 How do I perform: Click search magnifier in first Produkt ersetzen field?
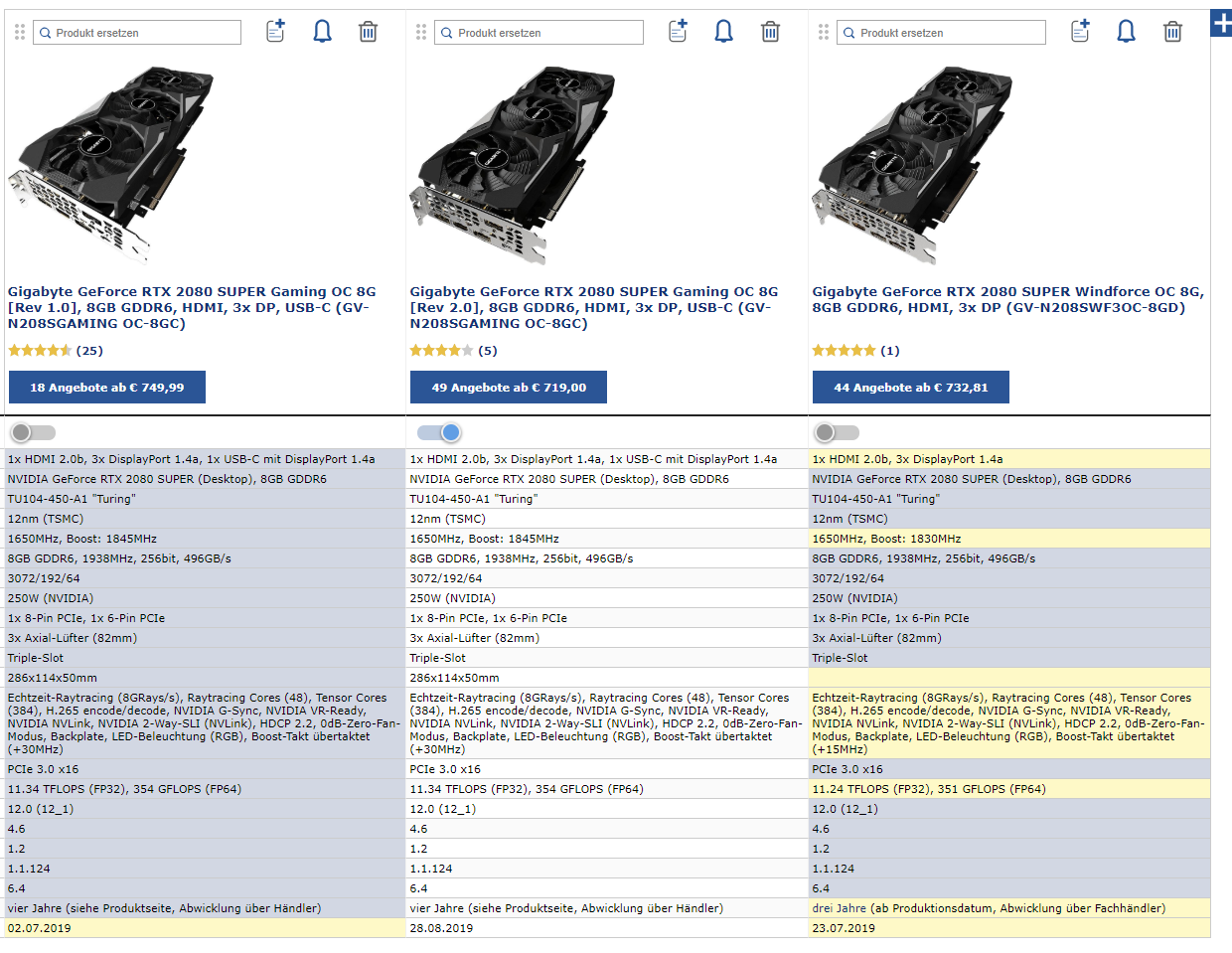click(x=45, y=33)
